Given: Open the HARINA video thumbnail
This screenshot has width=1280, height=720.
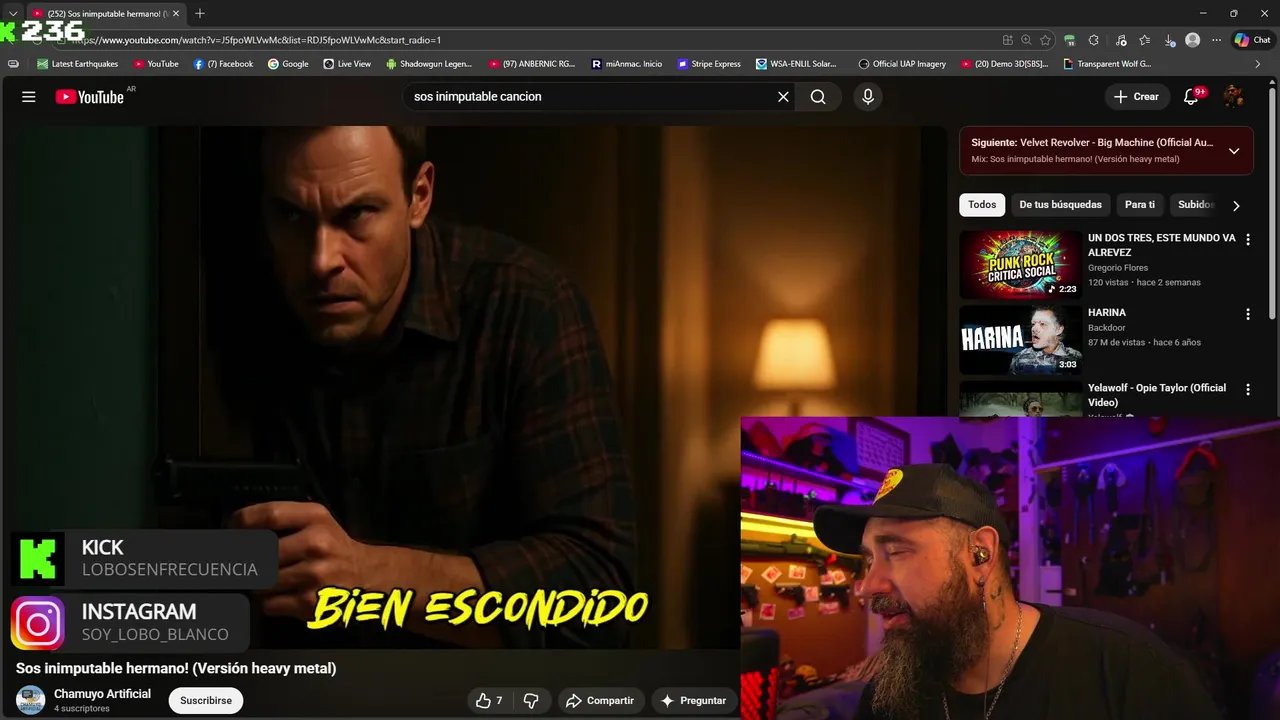Looking at the screenshot, I should 1020,340.
